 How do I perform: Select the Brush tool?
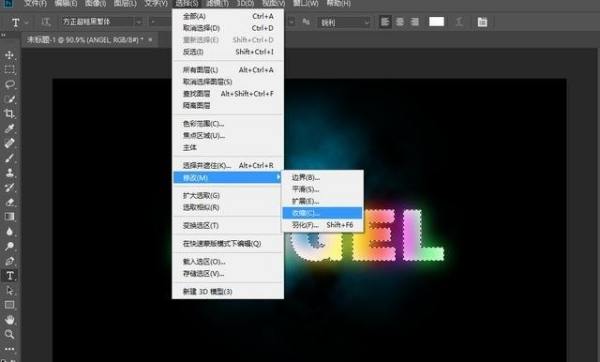[x=10, y=158]
